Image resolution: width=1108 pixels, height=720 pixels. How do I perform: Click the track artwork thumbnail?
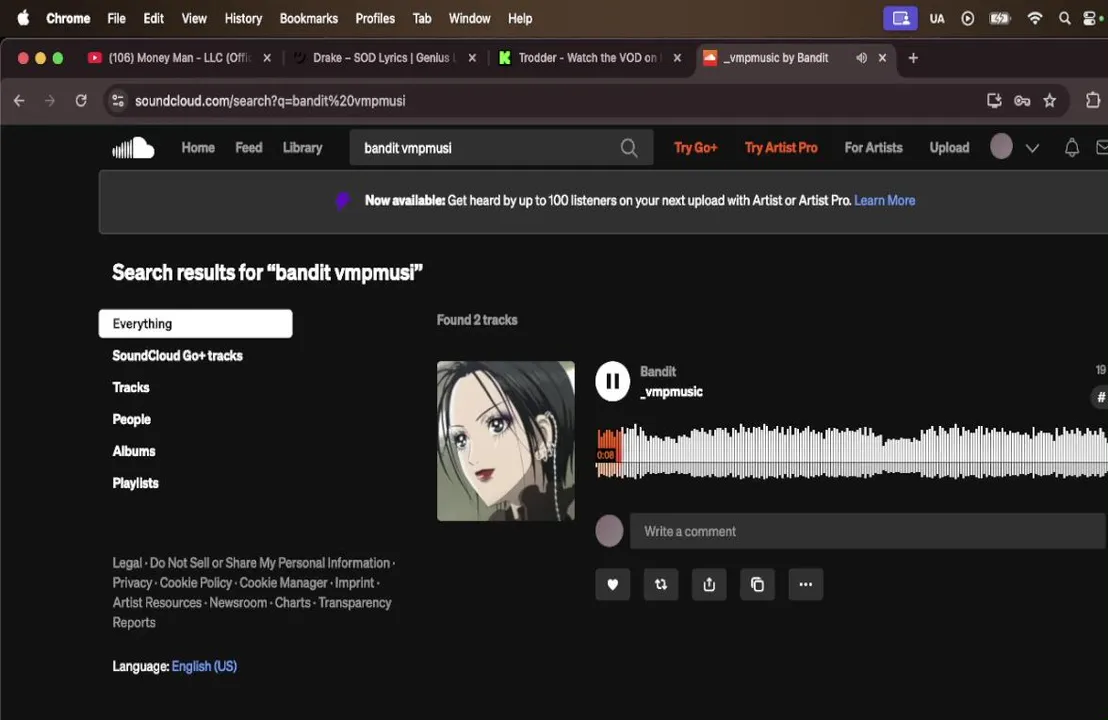[x=505, y=441]
